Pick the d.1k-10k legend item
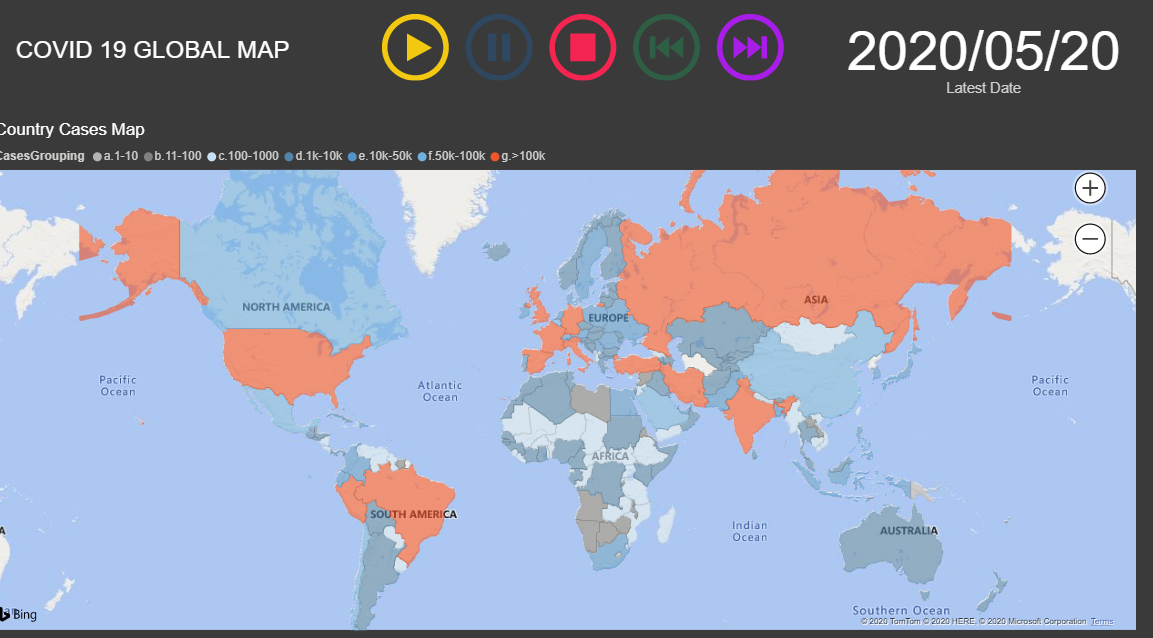This screenshot has width=1153, height=638. point(318,156)
